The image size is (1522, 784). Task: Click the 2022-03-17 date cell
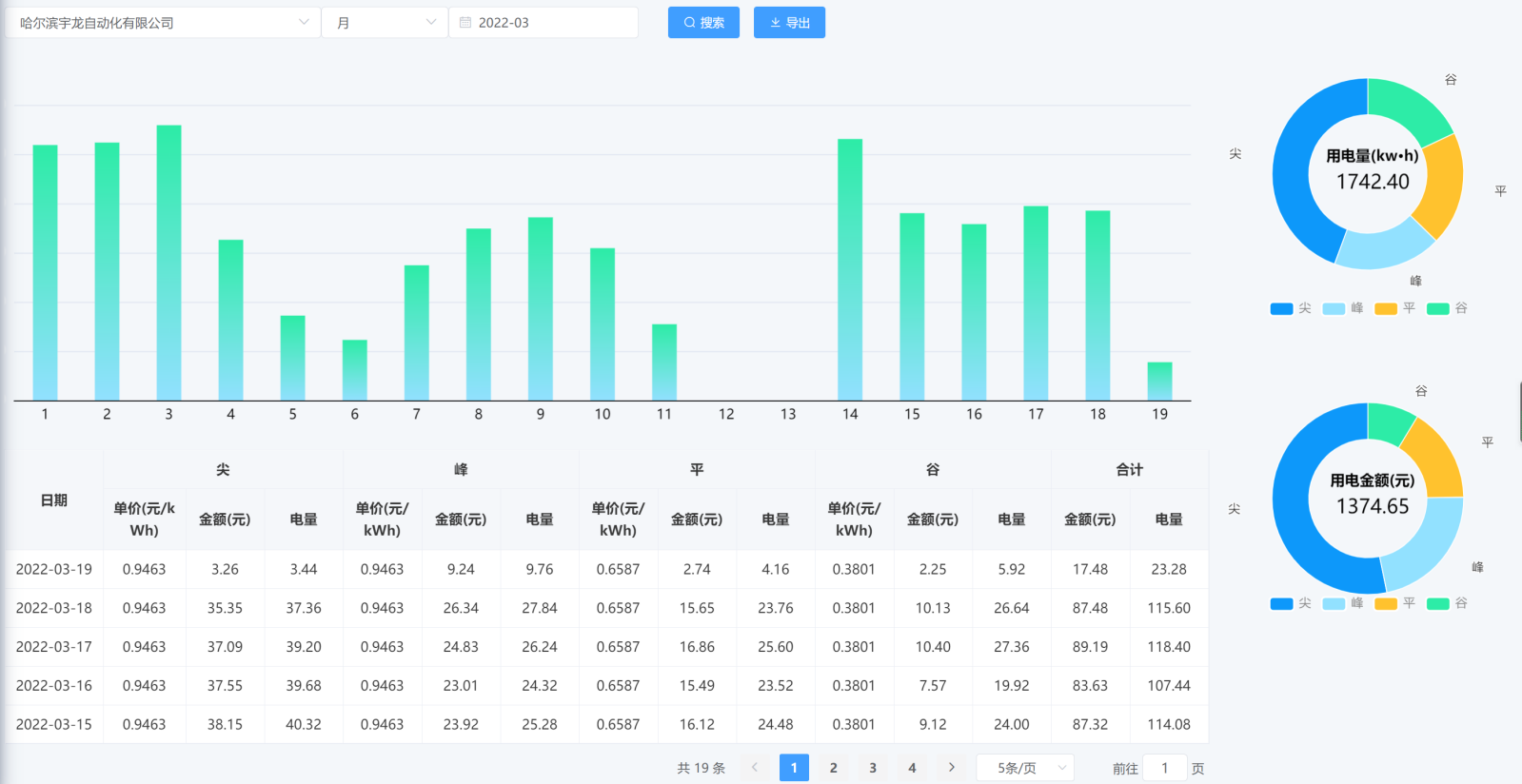(54, 647)
